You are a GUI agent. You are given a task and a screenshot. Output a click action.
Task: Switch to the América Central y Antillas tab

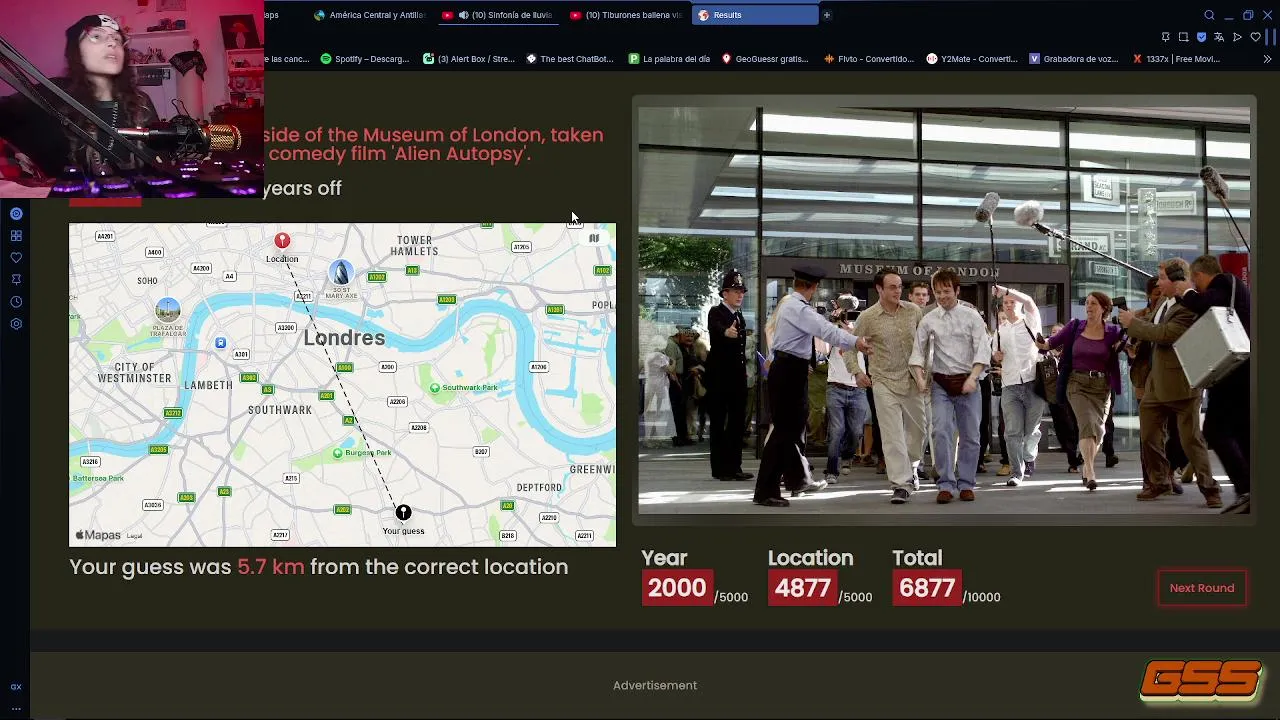point(369,15)
